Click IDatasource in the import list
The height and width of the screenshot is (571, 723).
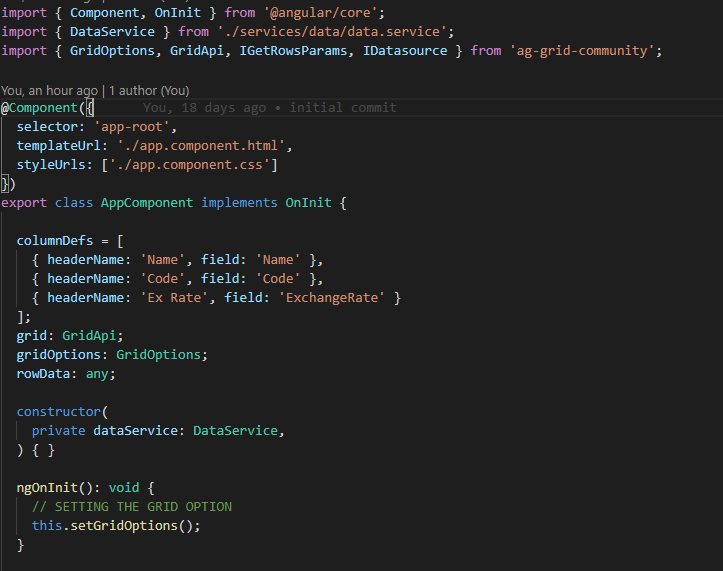pyautogui.click(x=405, y=51)
